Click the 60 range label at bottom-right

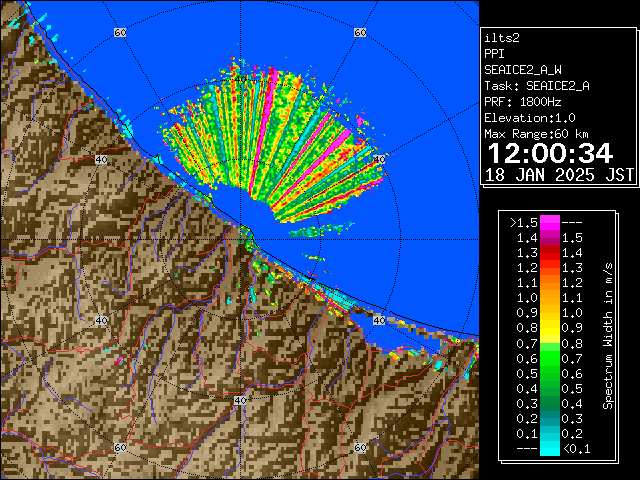pos(360,447)
